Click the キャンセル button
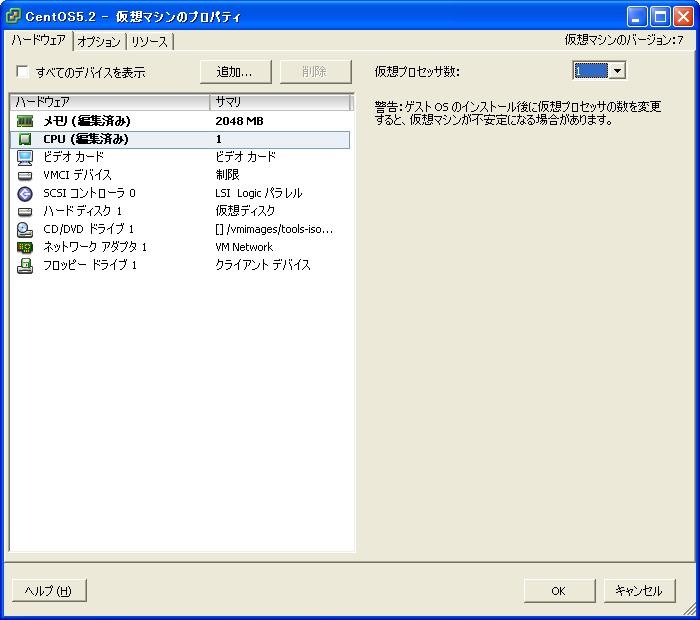The height and width of the screenshot is (620, 700). (639, 591)
